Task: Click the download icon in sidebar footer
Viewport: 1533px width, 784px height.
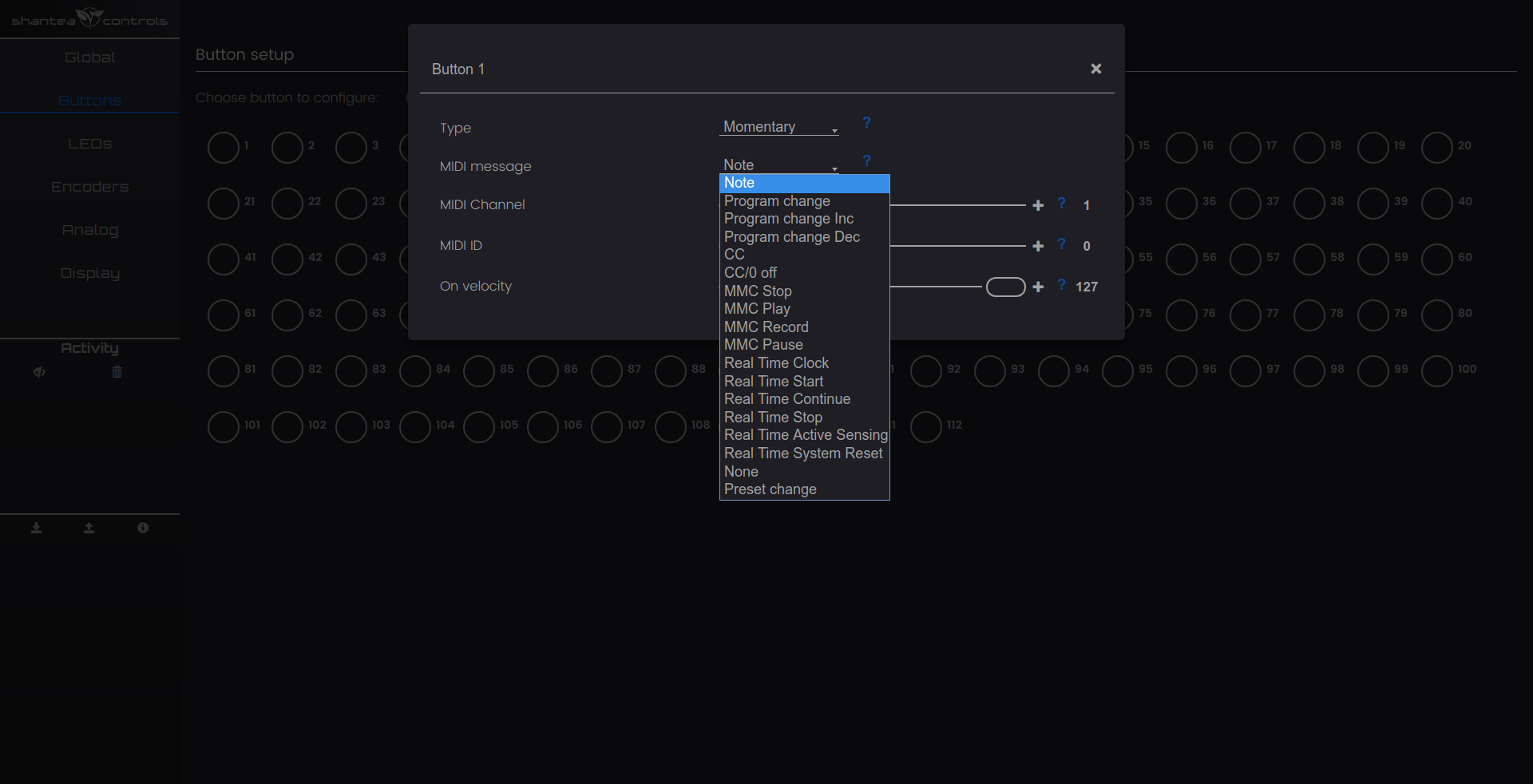Action: (x=36, y=528)
